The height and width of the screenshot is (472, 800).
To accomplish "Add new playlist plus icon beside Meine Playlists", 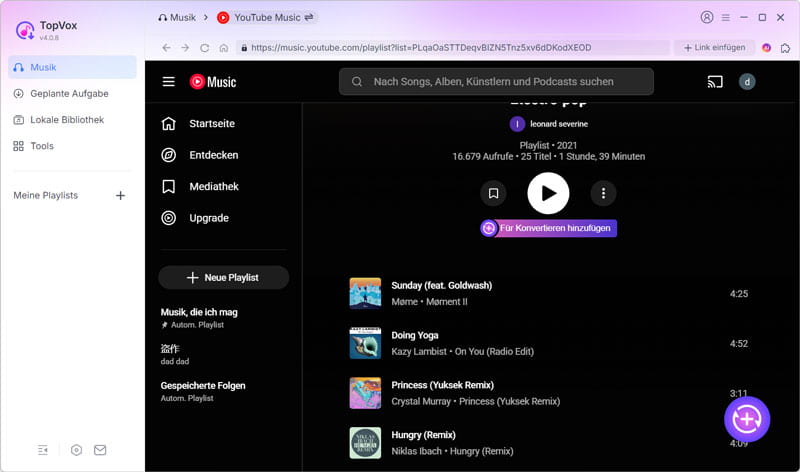I will click(x=120, y=196).
